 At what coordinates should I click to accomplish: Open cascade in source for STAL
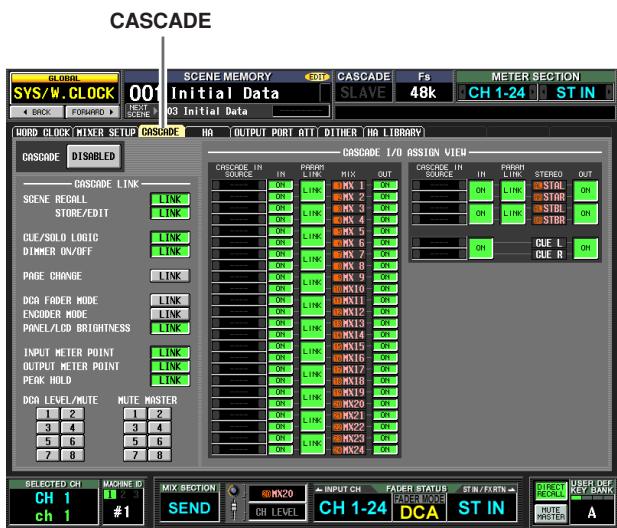pyautogui.click(x=439, y=185)
